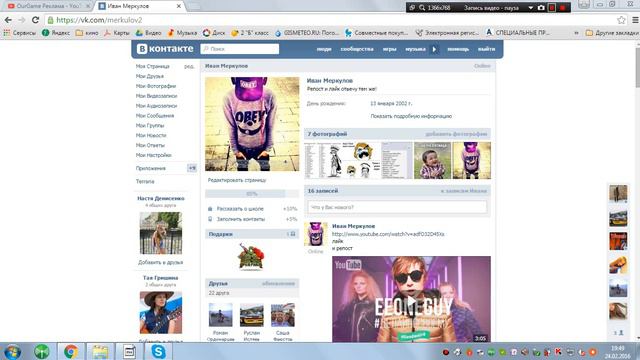Open the Музыка bookmark
The image size is (640, 360).
(x=182, y=33)
